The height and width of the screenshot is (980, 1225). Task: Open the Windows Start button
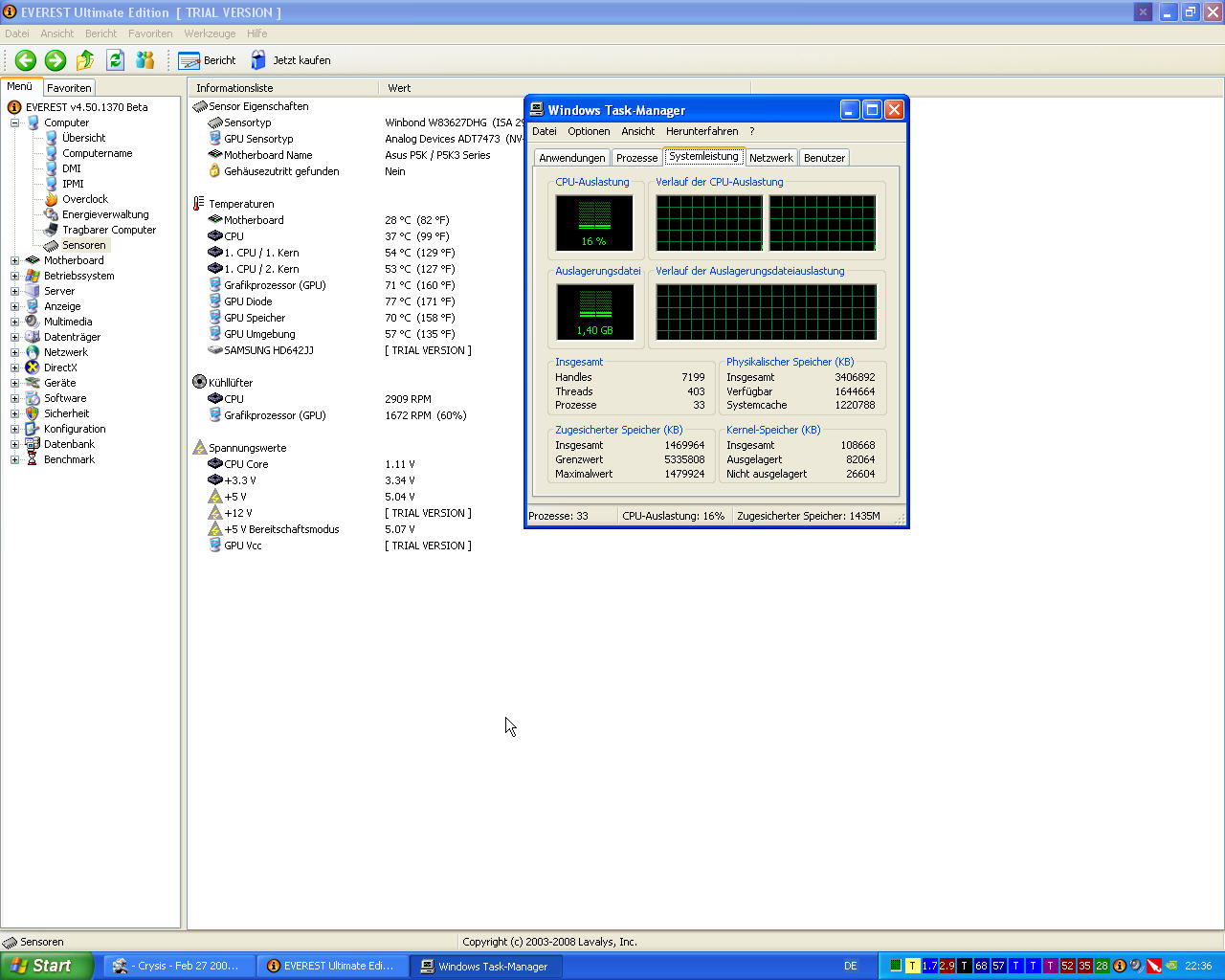pyautogui.click(x=46, y=966)
